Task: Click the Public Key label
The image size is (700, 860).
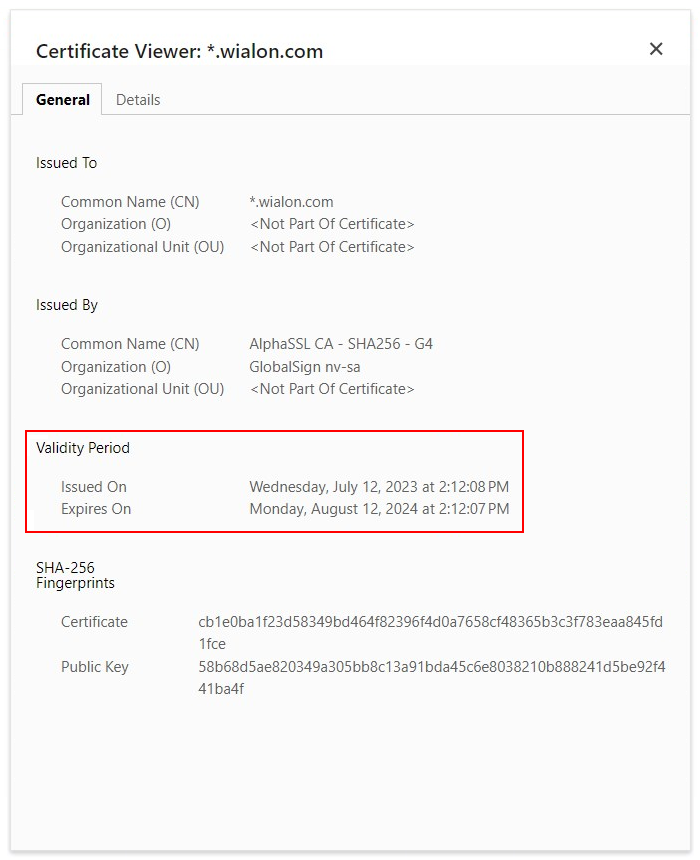Action: pyautogui.click(x=95, y=667)
